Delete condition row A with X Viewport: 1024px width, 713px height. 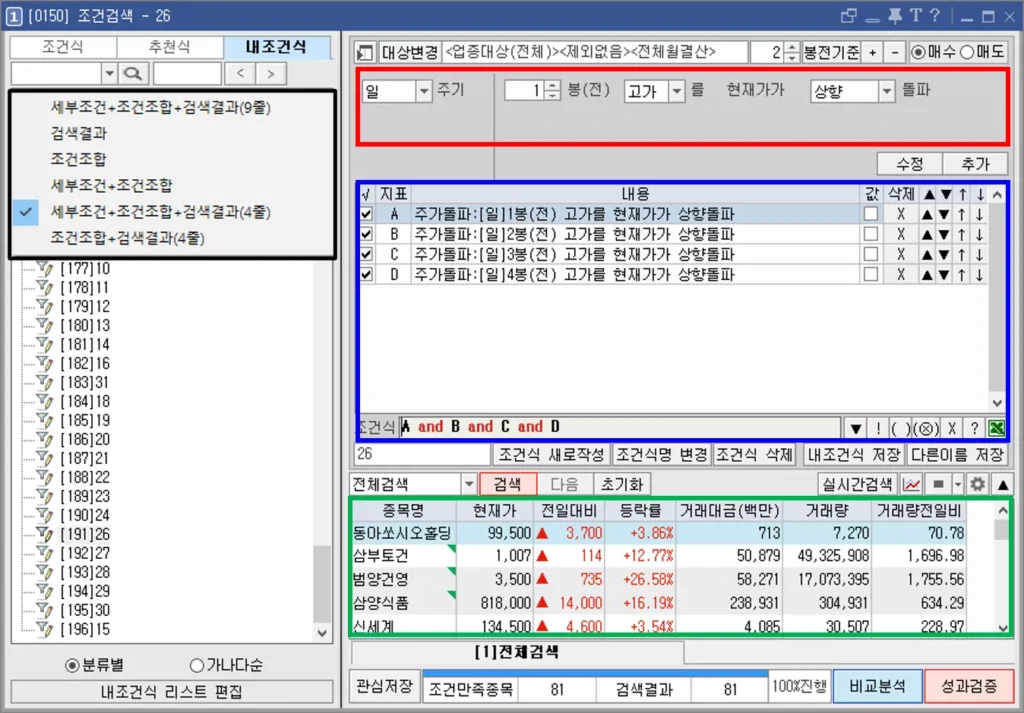click(x=901, y=214)
